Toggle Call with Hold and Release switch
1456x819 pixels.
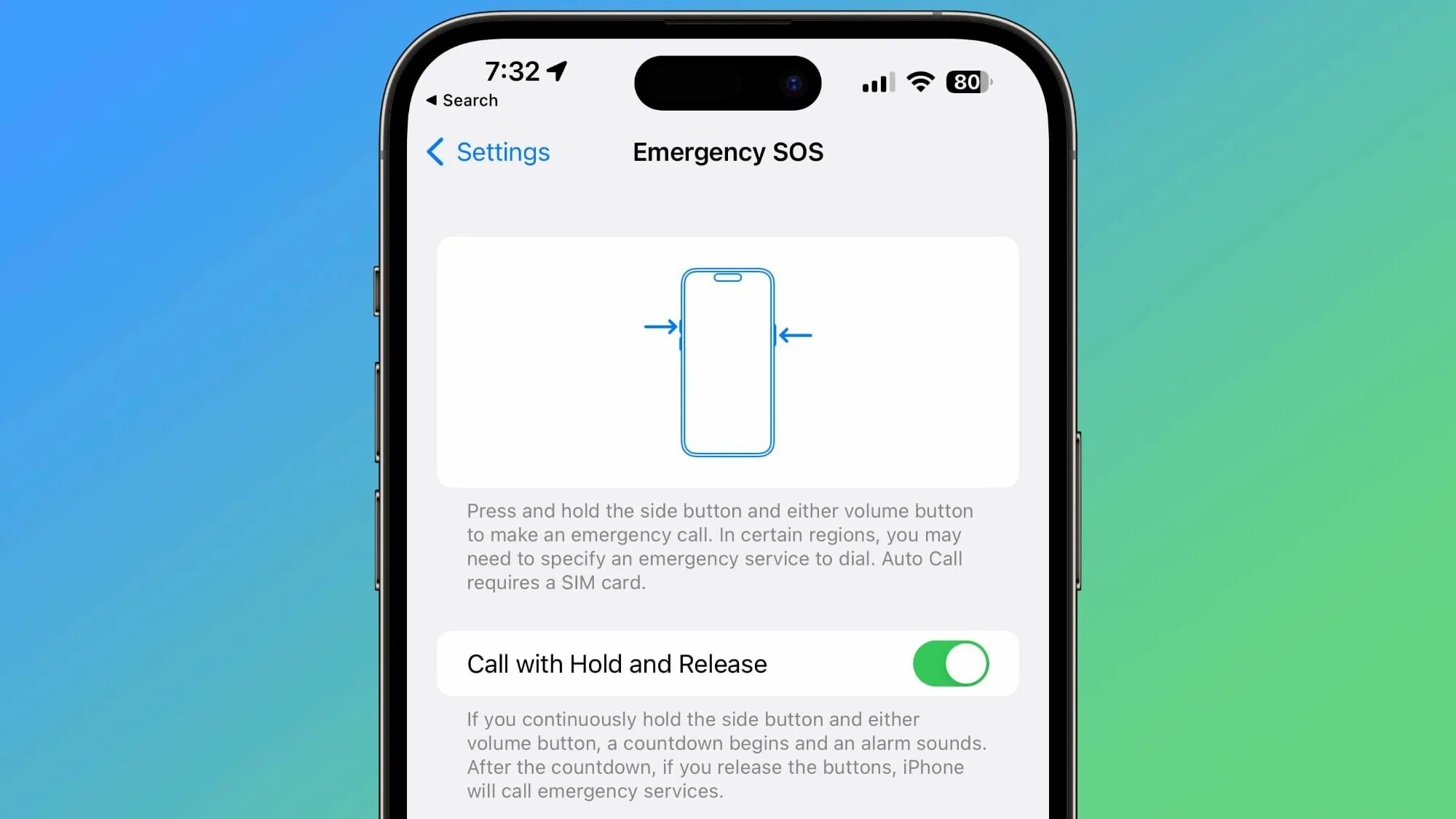pos(949,663)
